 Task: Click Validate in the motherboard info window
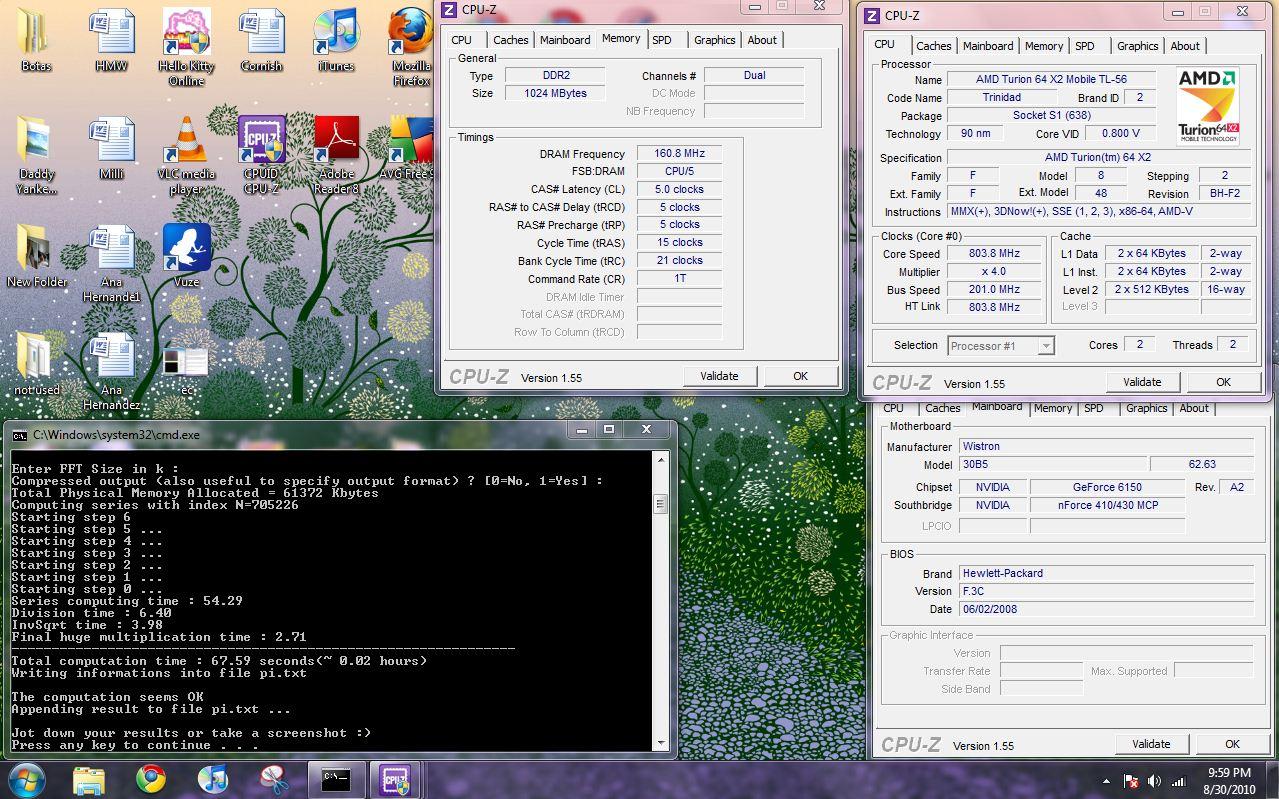[1151, 744]
